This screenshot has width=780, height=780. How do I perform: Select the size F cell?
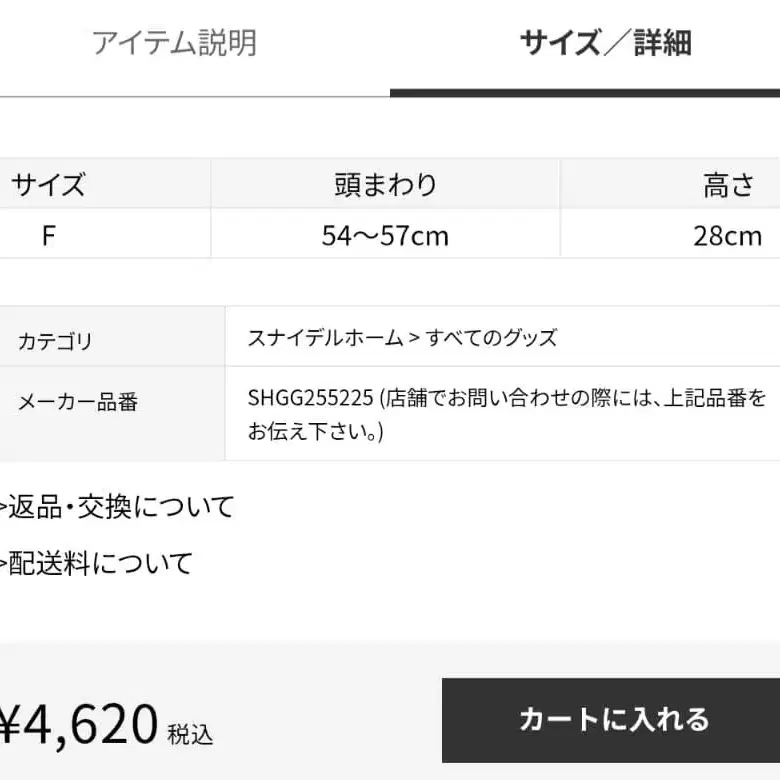(x=48, y=236)
